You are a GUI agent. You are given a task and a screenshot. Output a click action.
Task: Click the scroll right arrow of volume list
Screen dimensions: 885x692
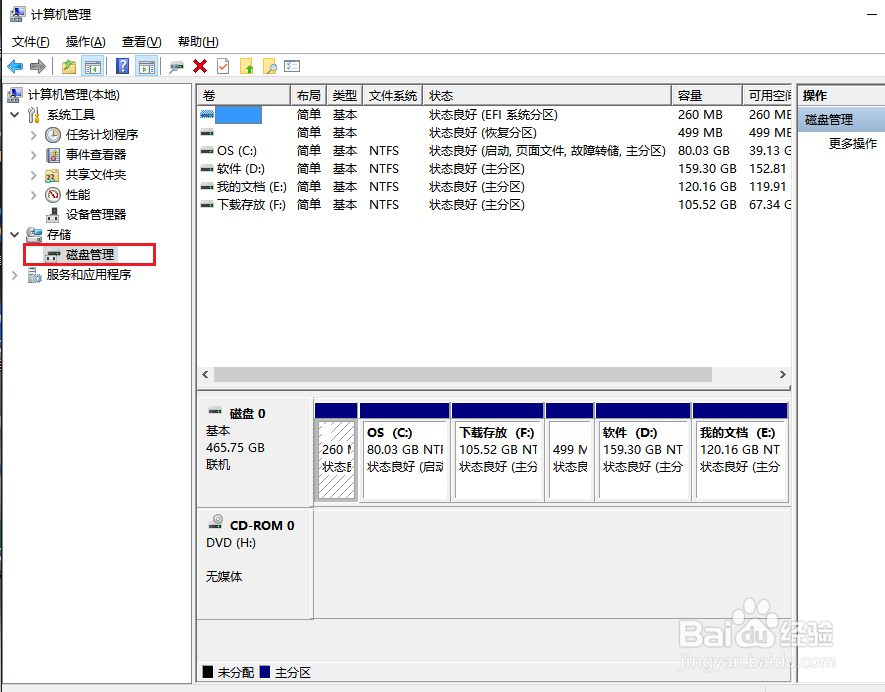coord(782,375)
